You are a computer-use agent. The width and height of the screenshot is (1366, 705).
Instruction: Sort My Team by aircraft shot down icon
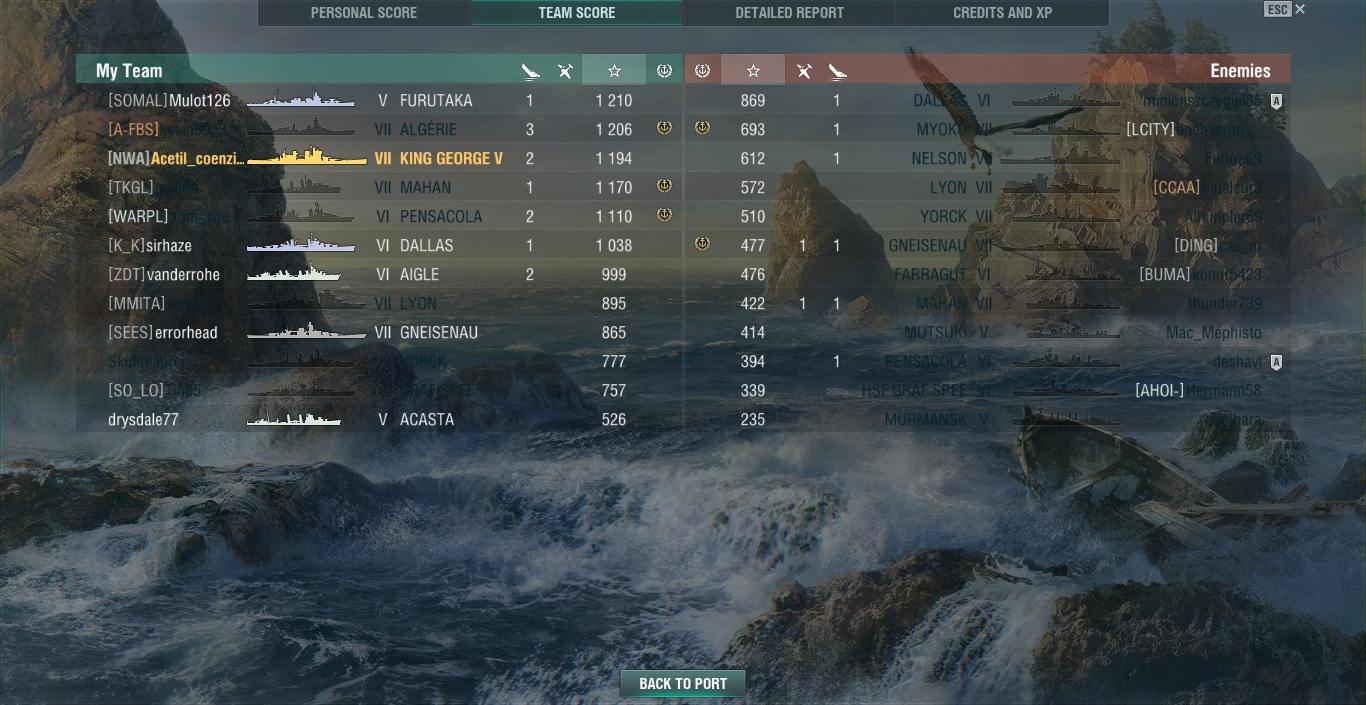[566, 70]
